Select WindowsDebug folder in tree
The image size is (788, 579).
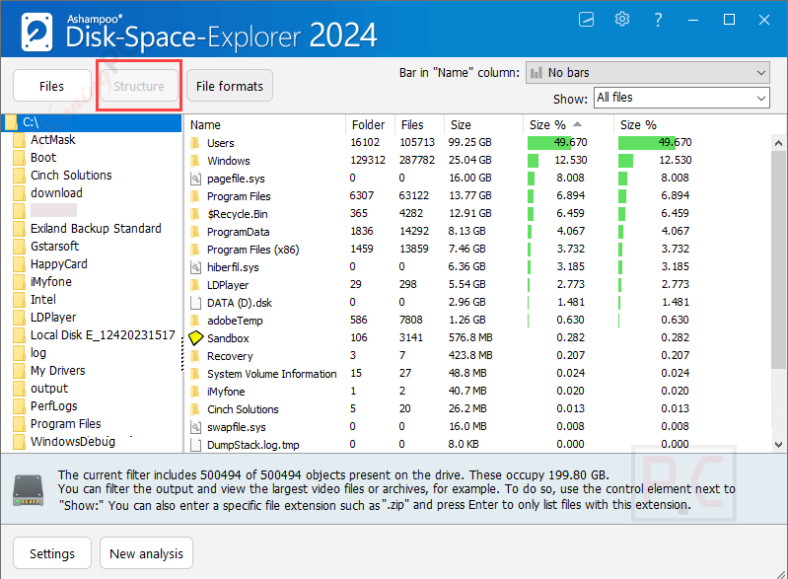coord(72,442)
